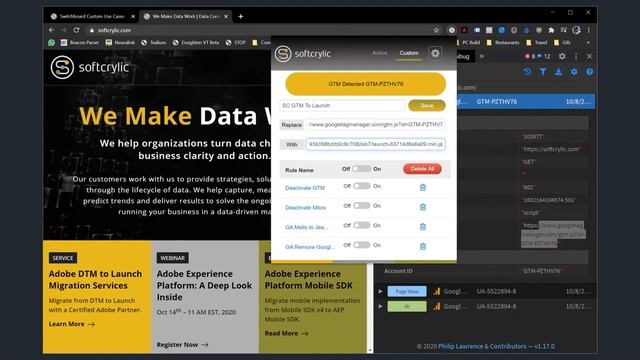This screenshot has height=360, width=640.
Task: Open the Neuralink bookmark
Action: click(x=120, y=42)
